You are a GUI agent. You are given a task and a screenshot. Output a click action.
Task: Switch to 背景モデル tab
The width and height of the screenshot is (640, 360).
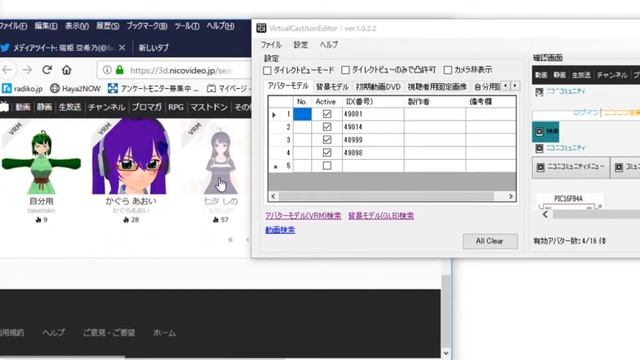[332, 87]
